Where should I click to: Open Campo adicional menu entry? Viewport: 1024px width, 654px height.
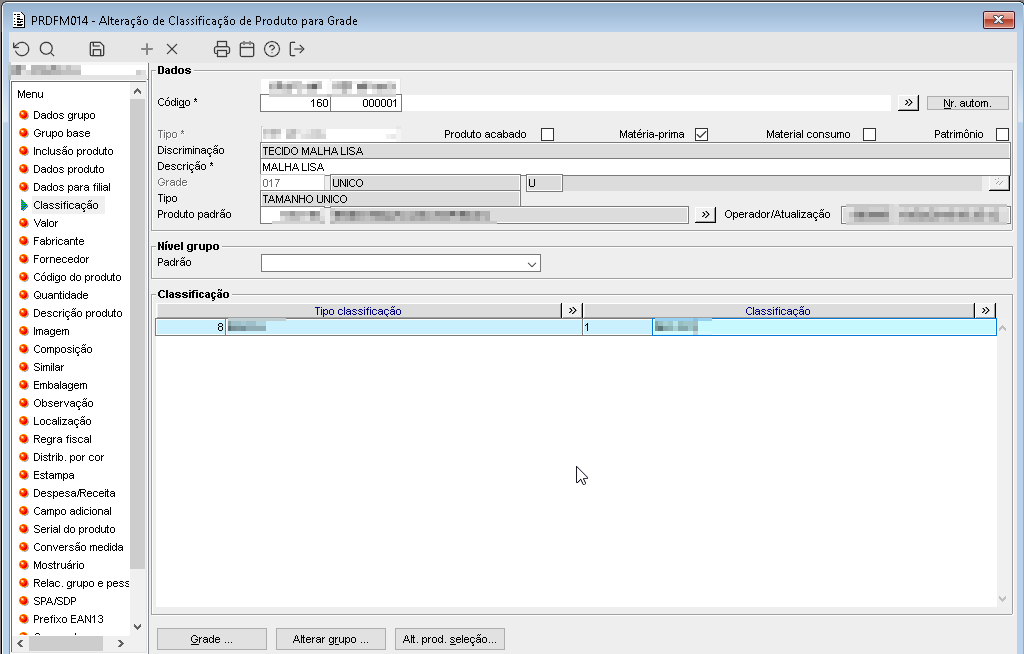point(72,511)
